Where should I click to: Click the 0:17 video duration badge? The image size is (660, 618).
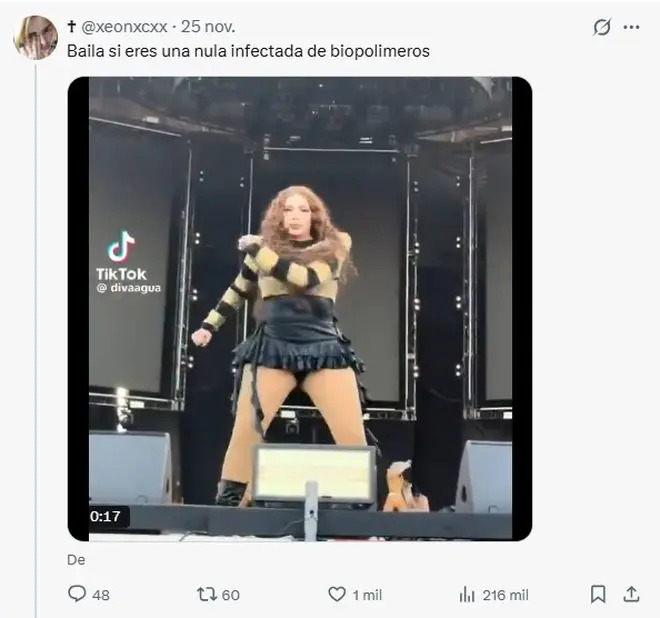click(x=105, y=517)
